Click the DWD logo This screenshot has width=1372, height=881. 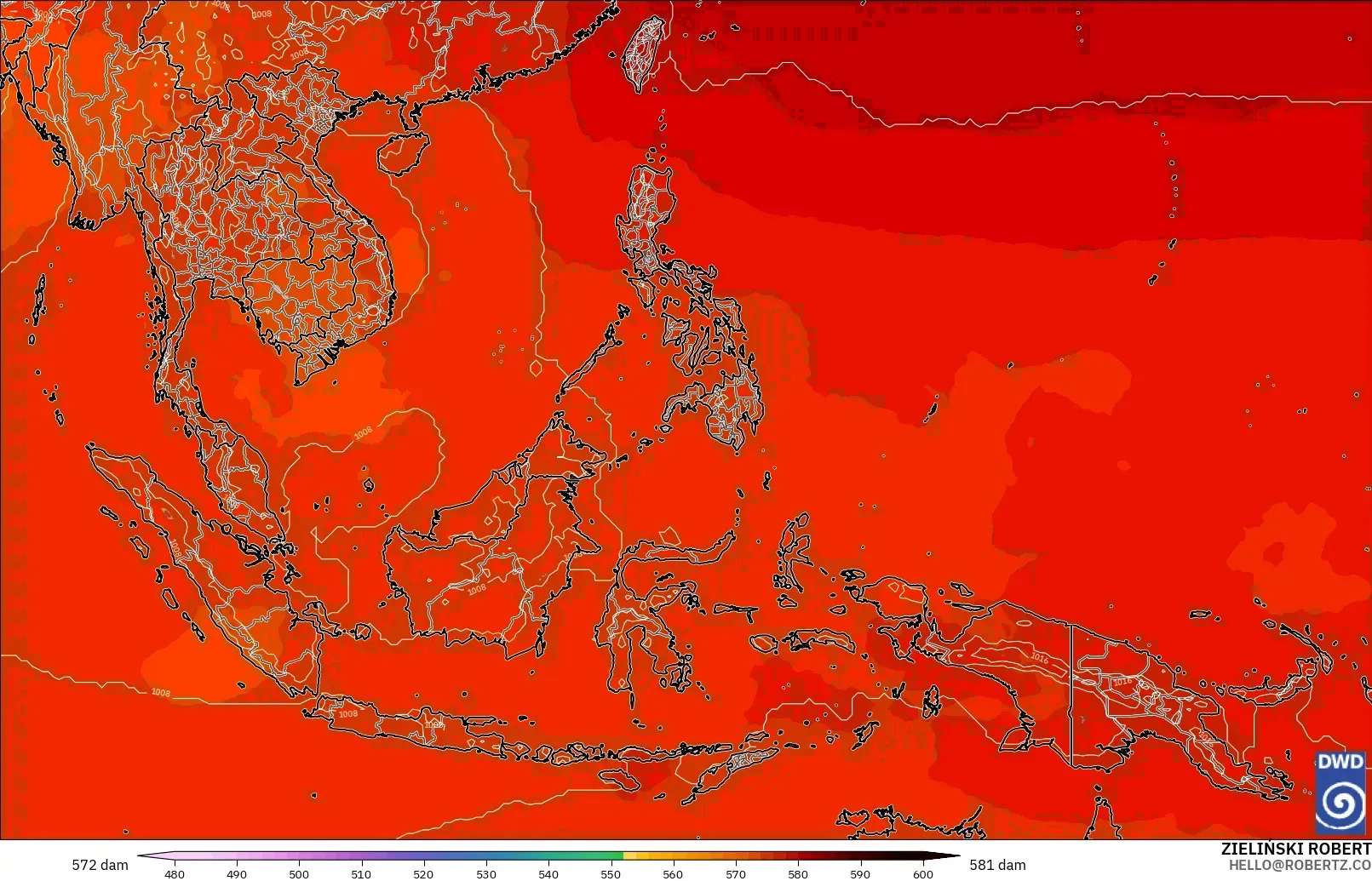(1340, 792)
